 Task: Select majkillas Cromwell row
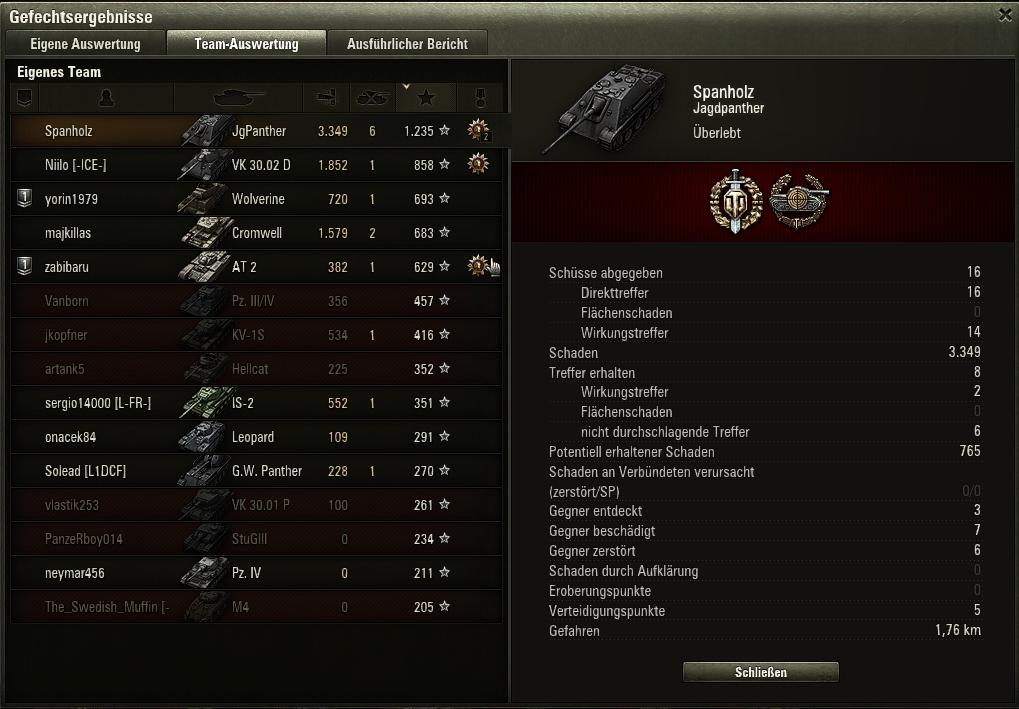(257, 233)
